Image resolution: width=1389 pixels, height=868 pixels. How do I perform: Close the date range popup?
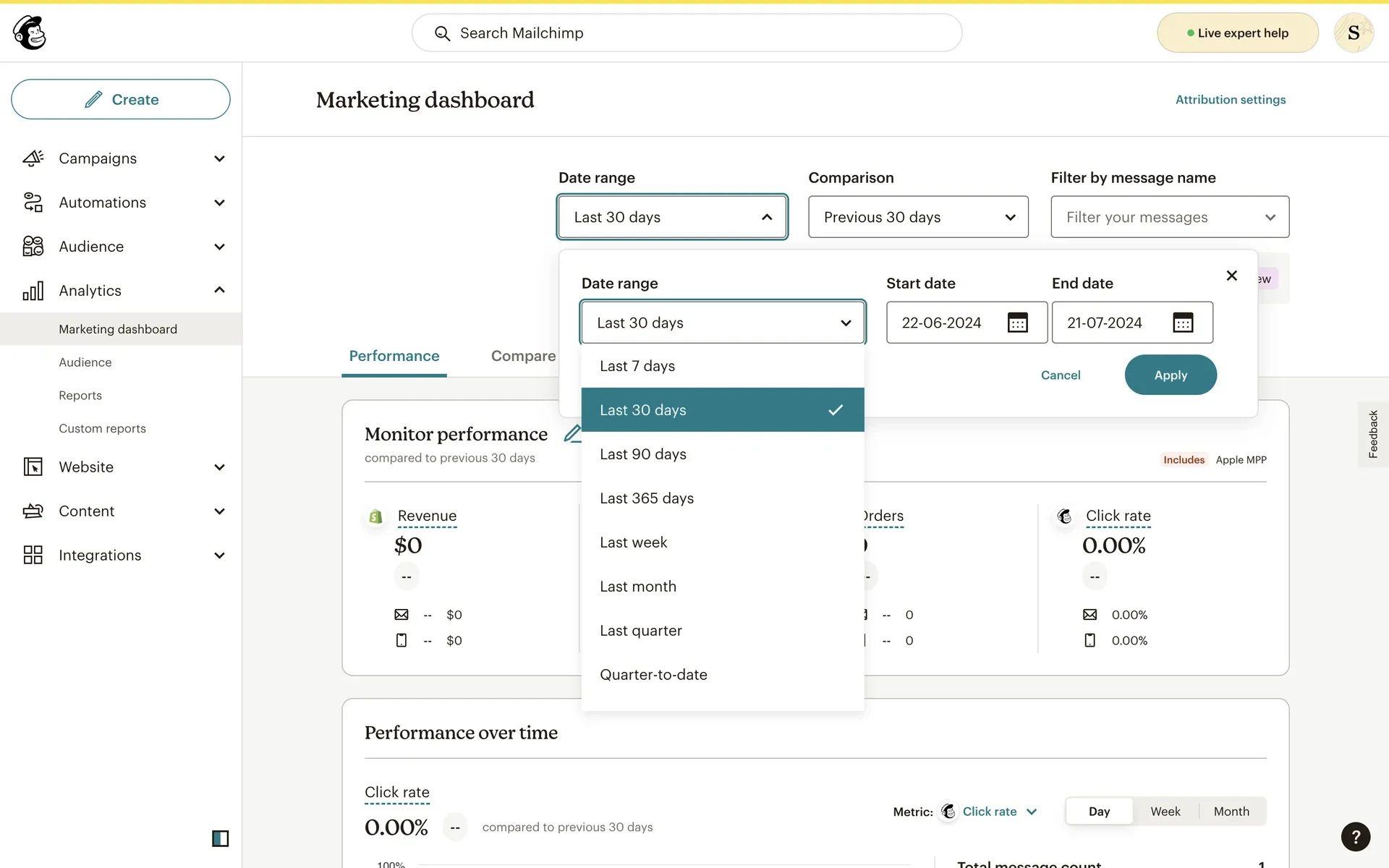[1231, 276]
